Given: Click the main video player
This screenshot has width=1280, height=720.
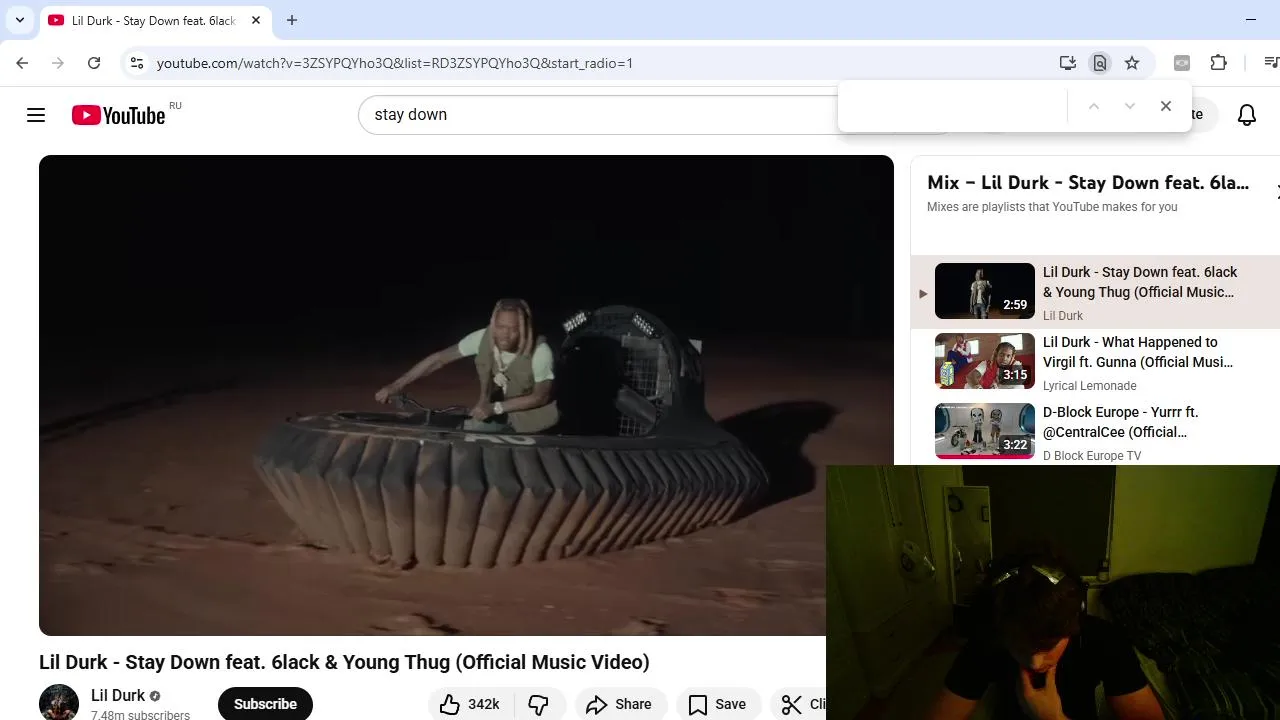Looking at the screenshot, I should coord(466,395).
